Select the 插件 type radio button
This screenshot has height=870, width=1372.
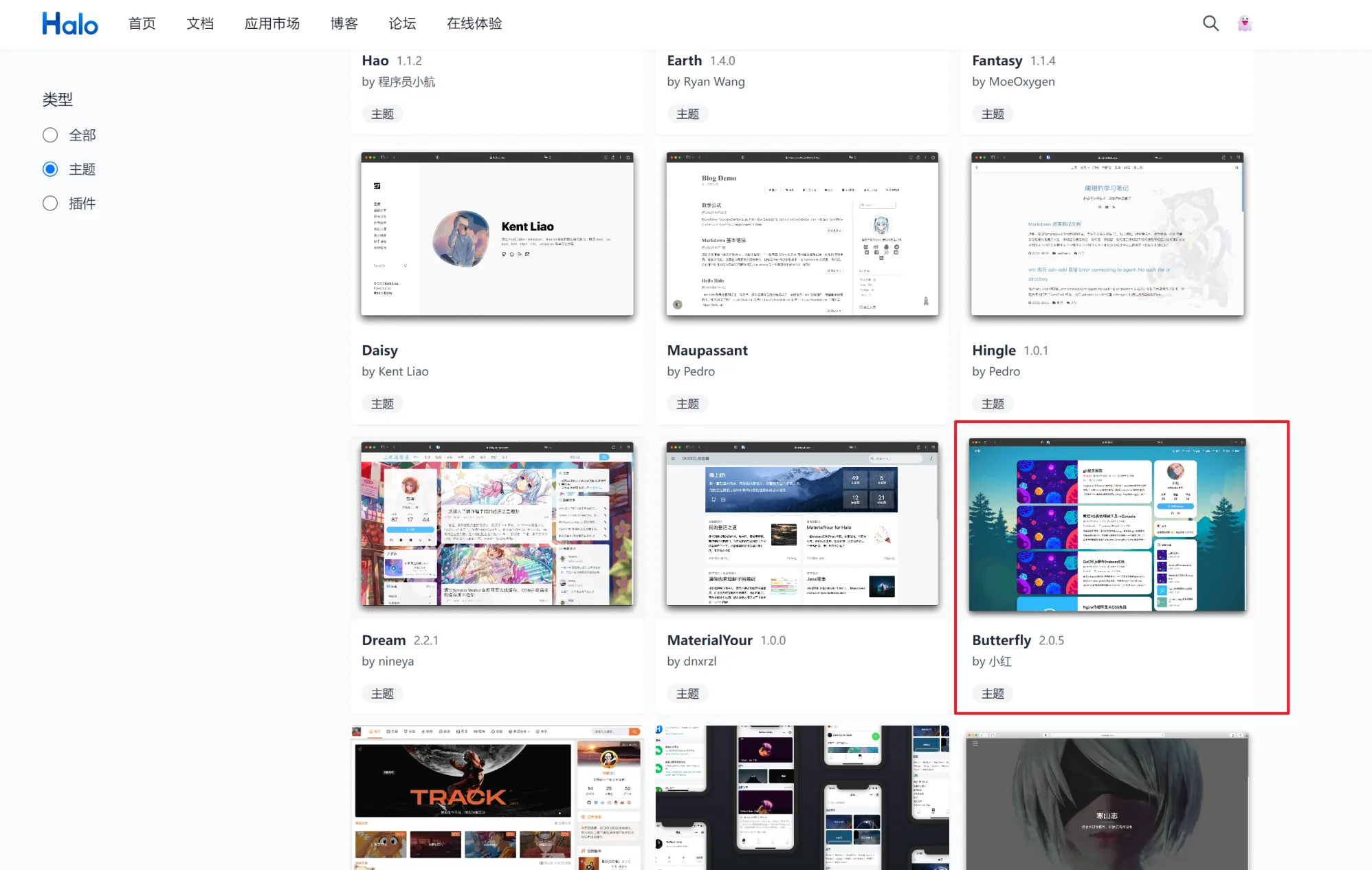50,204
